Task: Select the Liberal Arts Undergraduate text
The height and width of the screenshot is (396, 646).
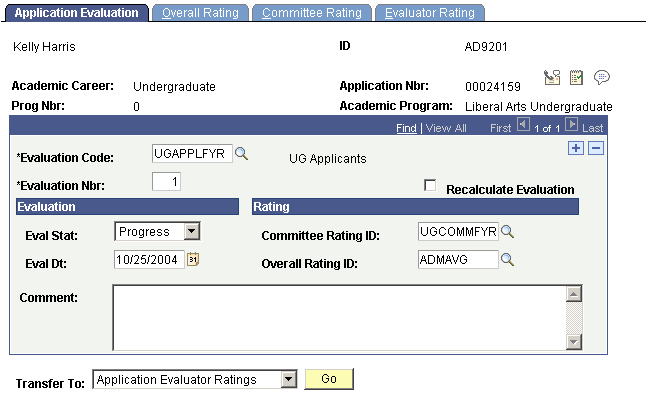Action: [x=538, y=107]
